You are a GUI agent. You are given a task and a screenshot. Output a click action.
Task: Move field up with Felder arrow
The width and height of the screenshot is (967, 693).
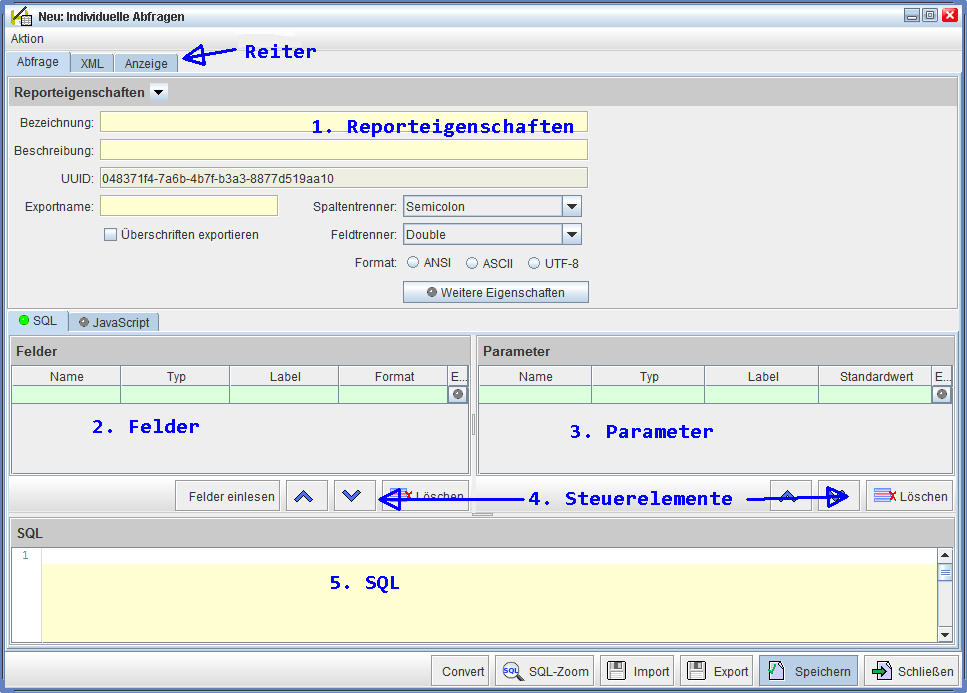[306, 496]
